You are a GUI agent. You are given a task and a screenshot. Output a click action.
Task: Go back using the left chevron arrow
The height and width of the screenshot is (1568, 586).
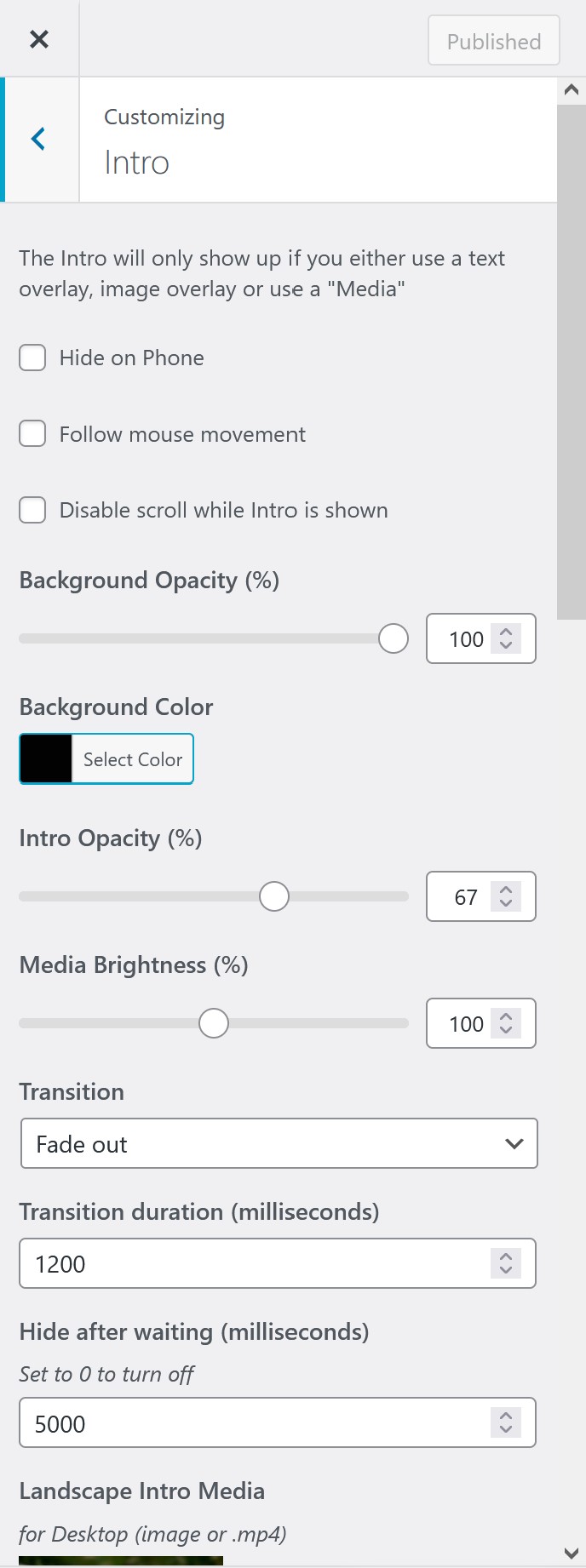coord(39,140)
